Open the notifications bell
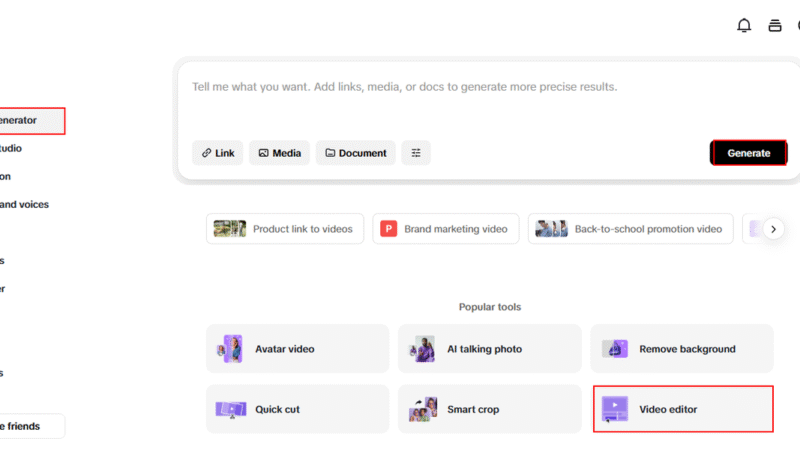 pos(744,26)
